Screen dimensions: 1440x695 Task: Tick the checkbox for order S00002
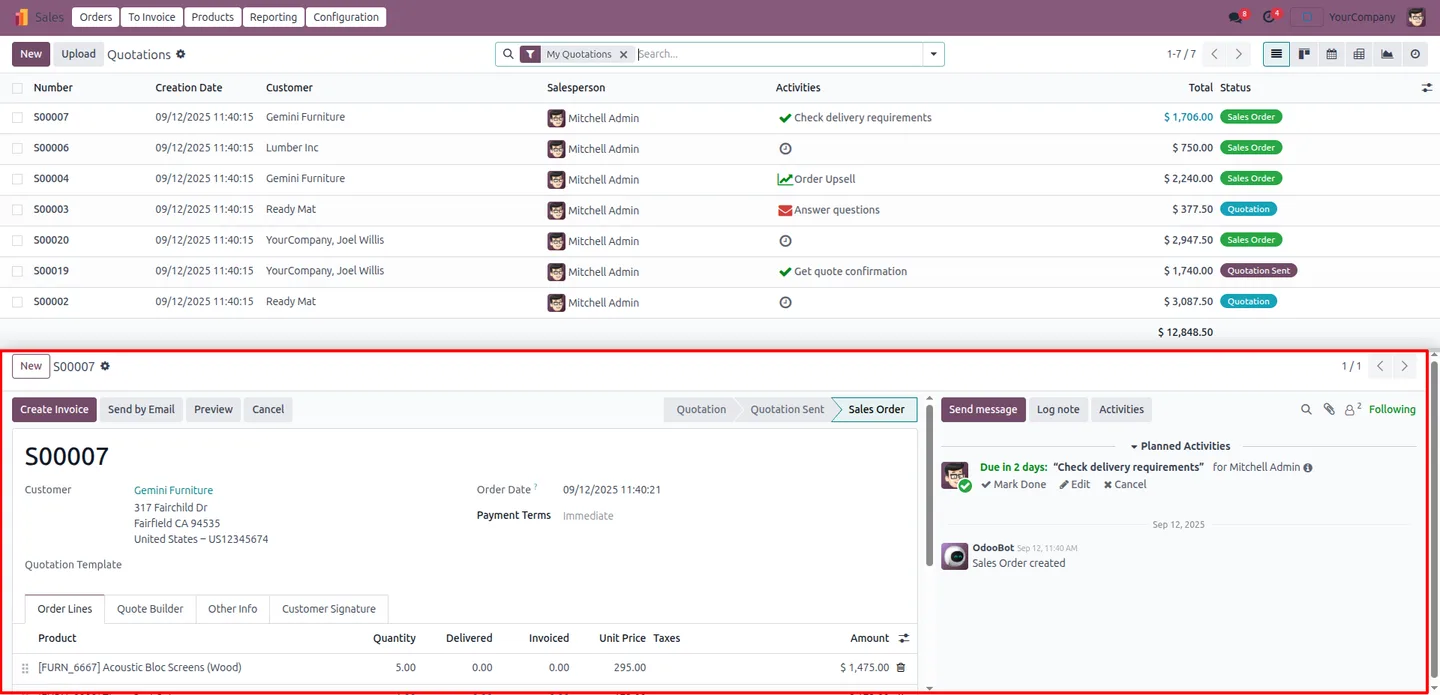click(17, 302)
